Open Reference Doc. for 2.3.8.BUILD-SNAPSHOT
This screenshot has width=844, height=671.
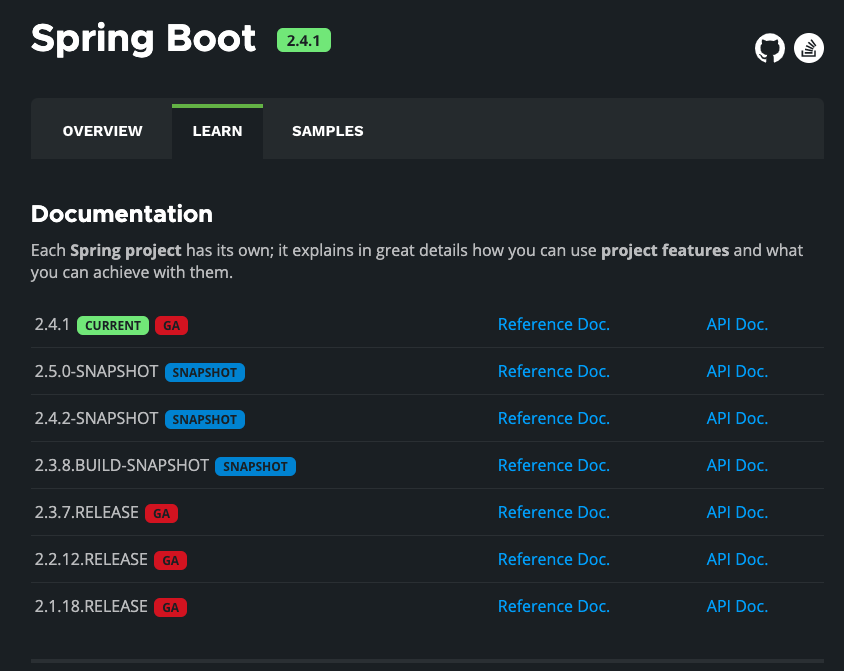point(554,465)
